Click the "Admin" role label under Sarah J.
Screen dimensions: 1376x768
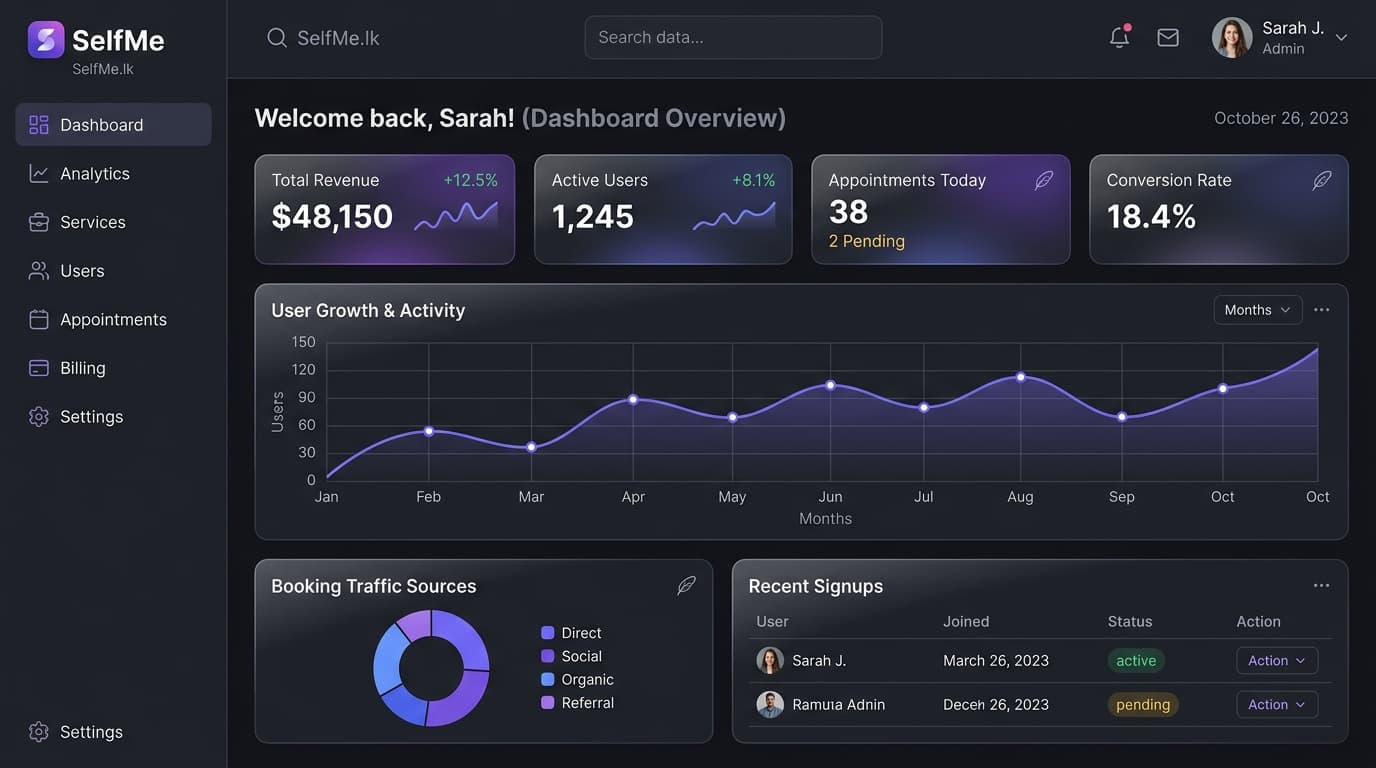[1283, 49]
